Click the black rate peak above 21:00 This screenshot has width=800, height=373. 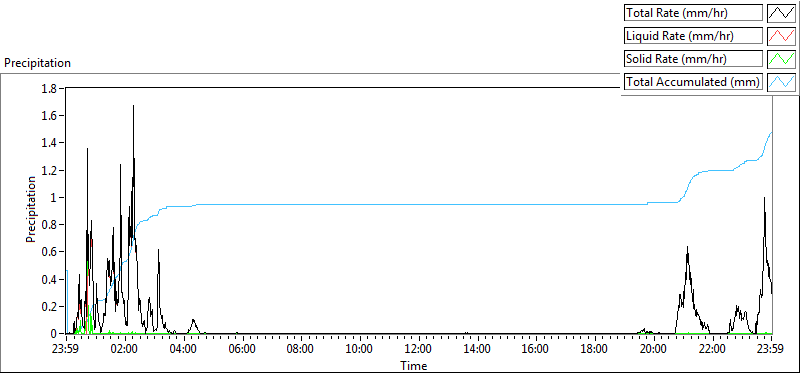point(687,247)
